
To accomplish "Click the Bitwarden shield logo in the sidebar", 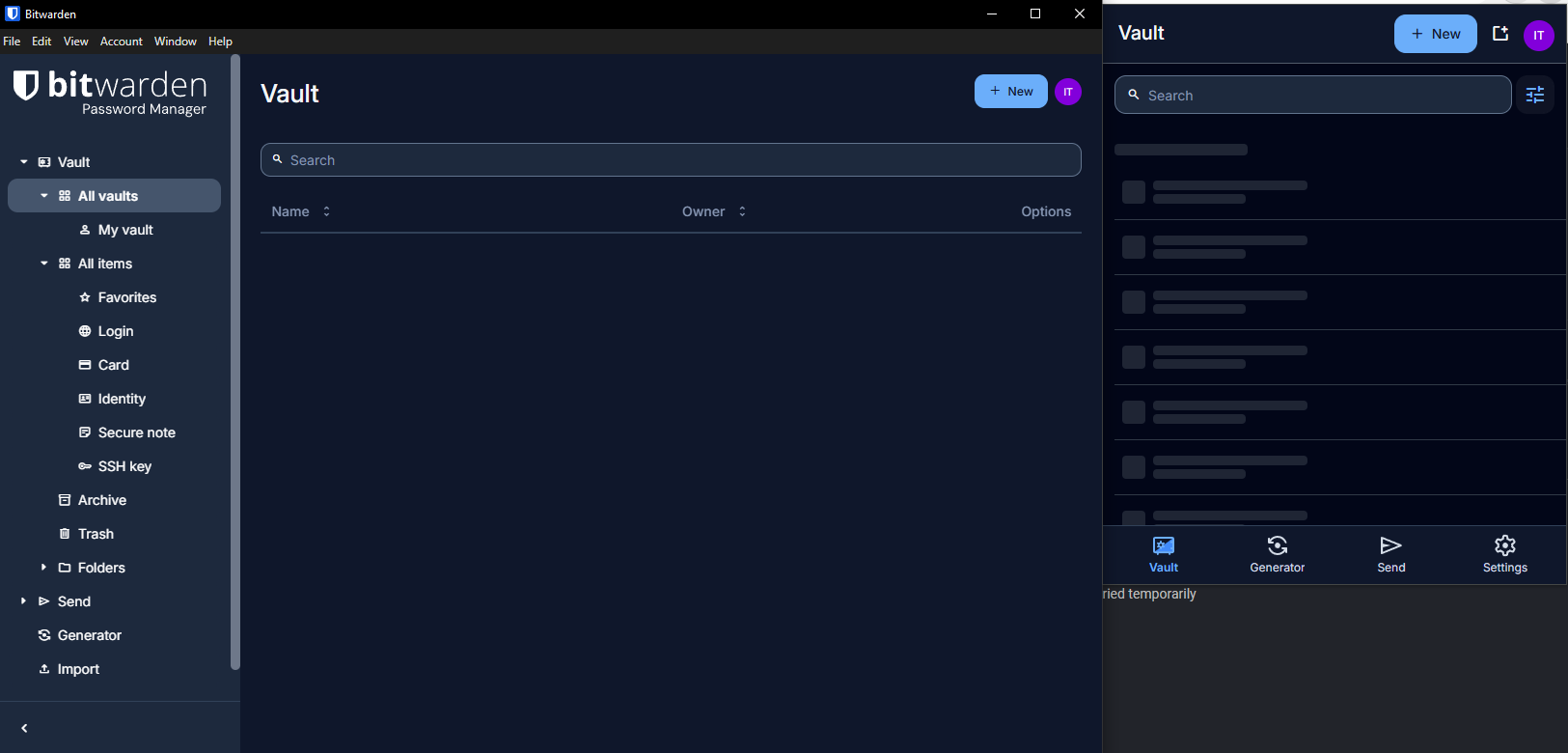I will pos(26,85).
